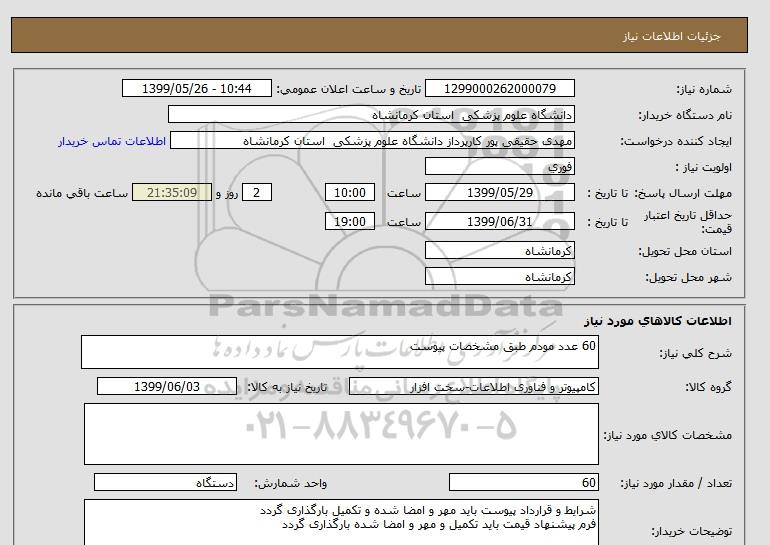The height and width of the screenshot is (545, 770).
Task: Click the label گروه کالا
Action: pos(709,387)
